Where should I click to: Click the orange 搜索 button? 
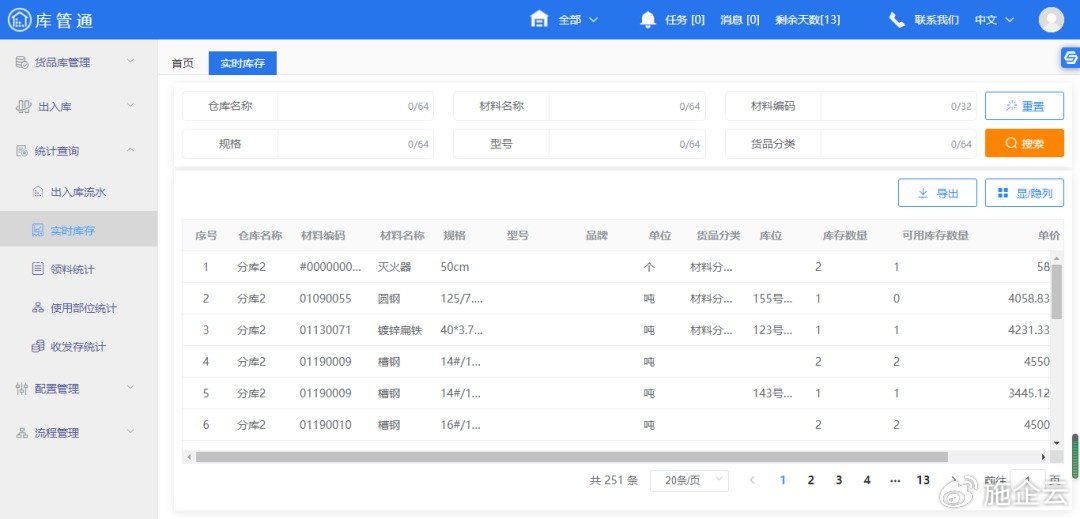[1024, 143]
